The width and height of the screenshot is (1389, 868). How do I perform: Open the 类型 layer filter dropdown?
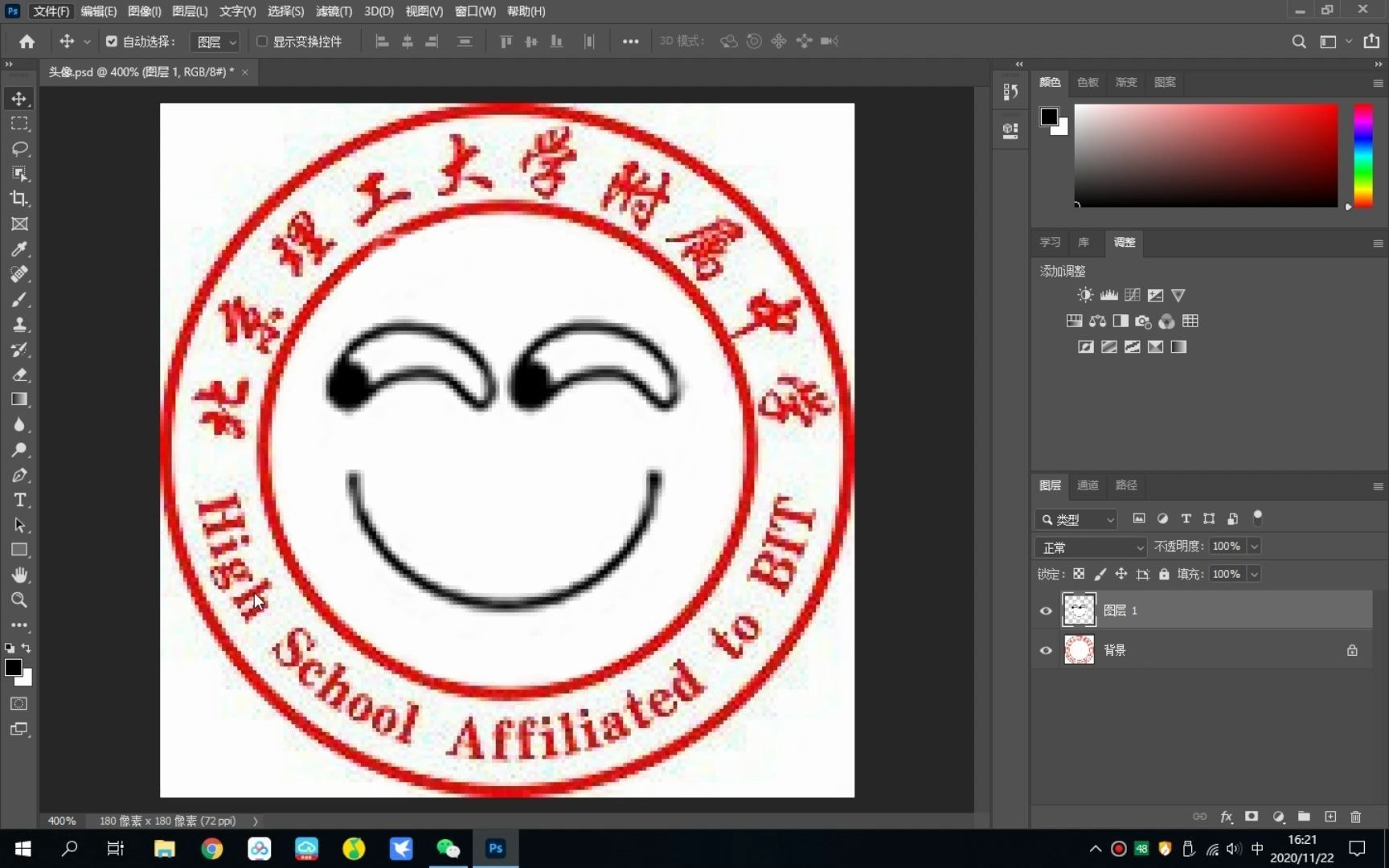tap(1076, 519)
